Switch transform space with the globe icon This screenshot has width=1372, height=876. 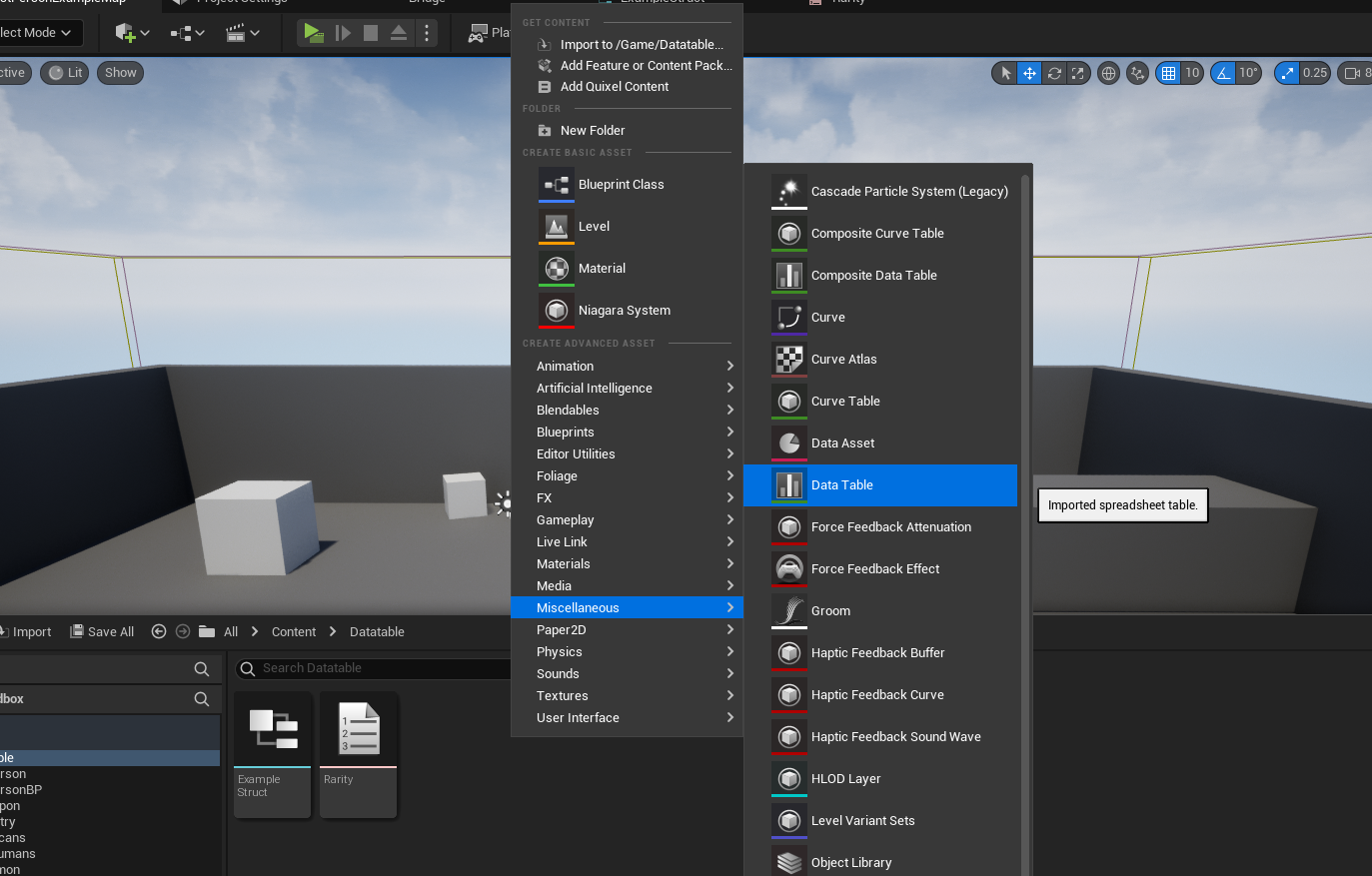click(1107, 72)
